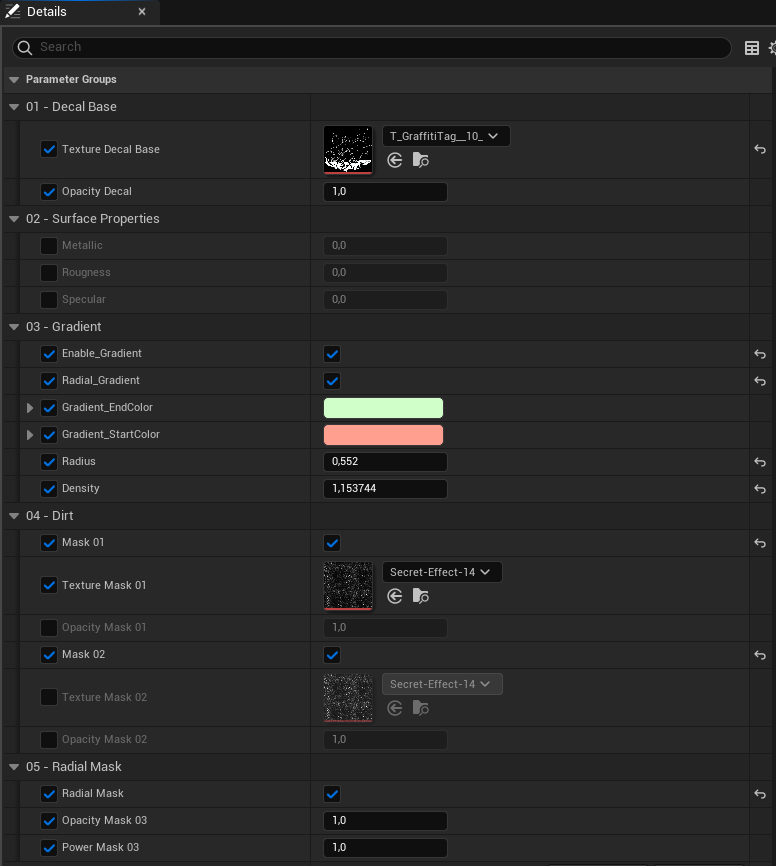Uncheck the Enable_Gradient value checkbox
Viewport: 776px width, 866px height.
pyautogui.click(x=332, y=354)
